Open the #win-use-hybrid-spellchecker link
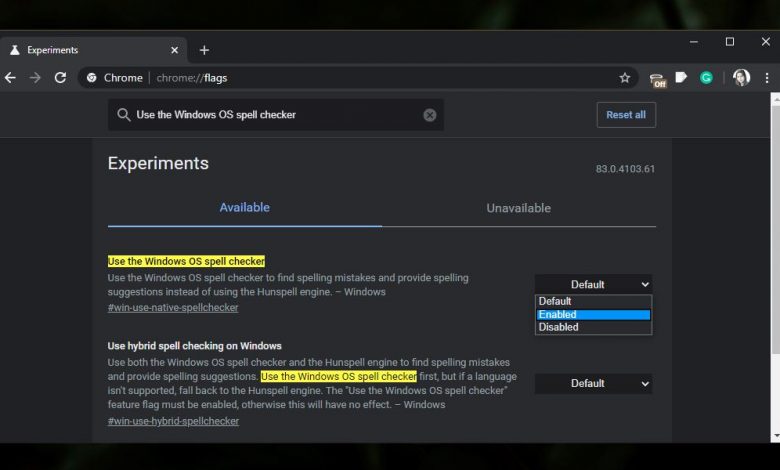780x470 pixels. [173, 421]
